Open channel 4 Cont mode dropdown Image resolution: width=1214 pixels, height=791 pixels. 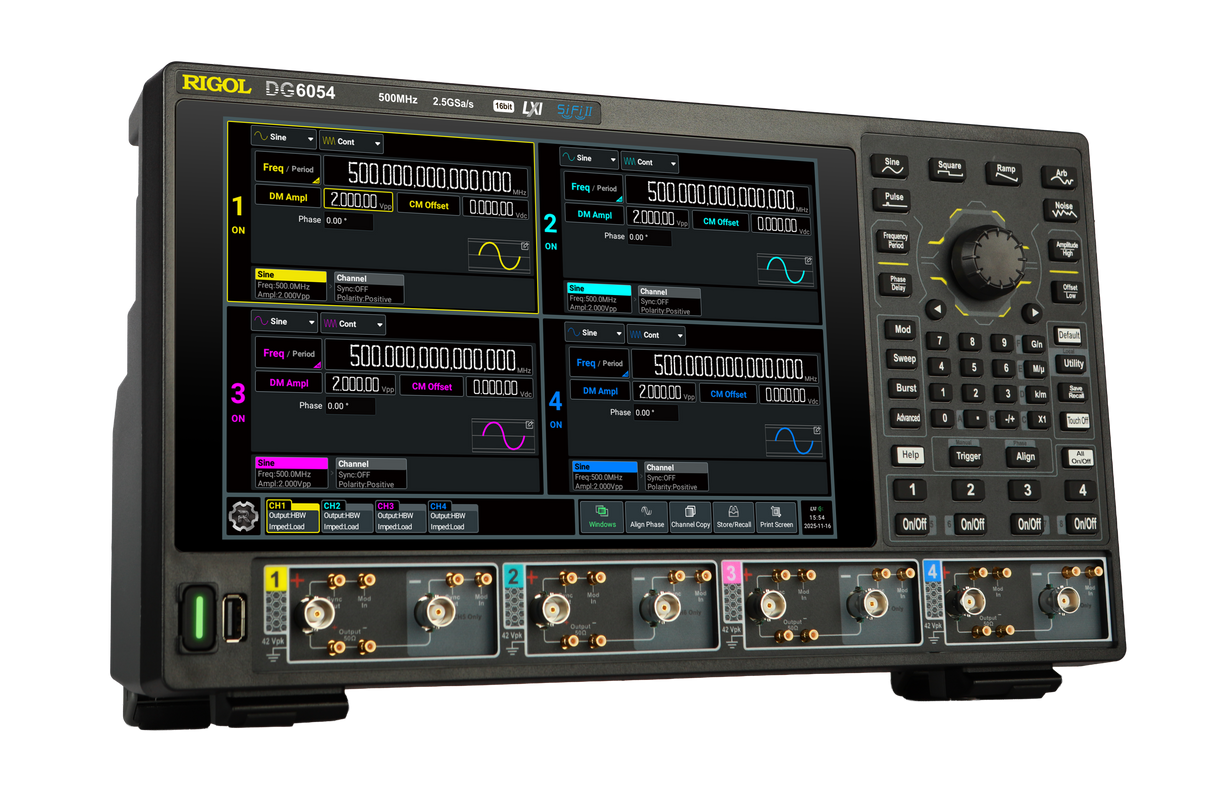656,335
